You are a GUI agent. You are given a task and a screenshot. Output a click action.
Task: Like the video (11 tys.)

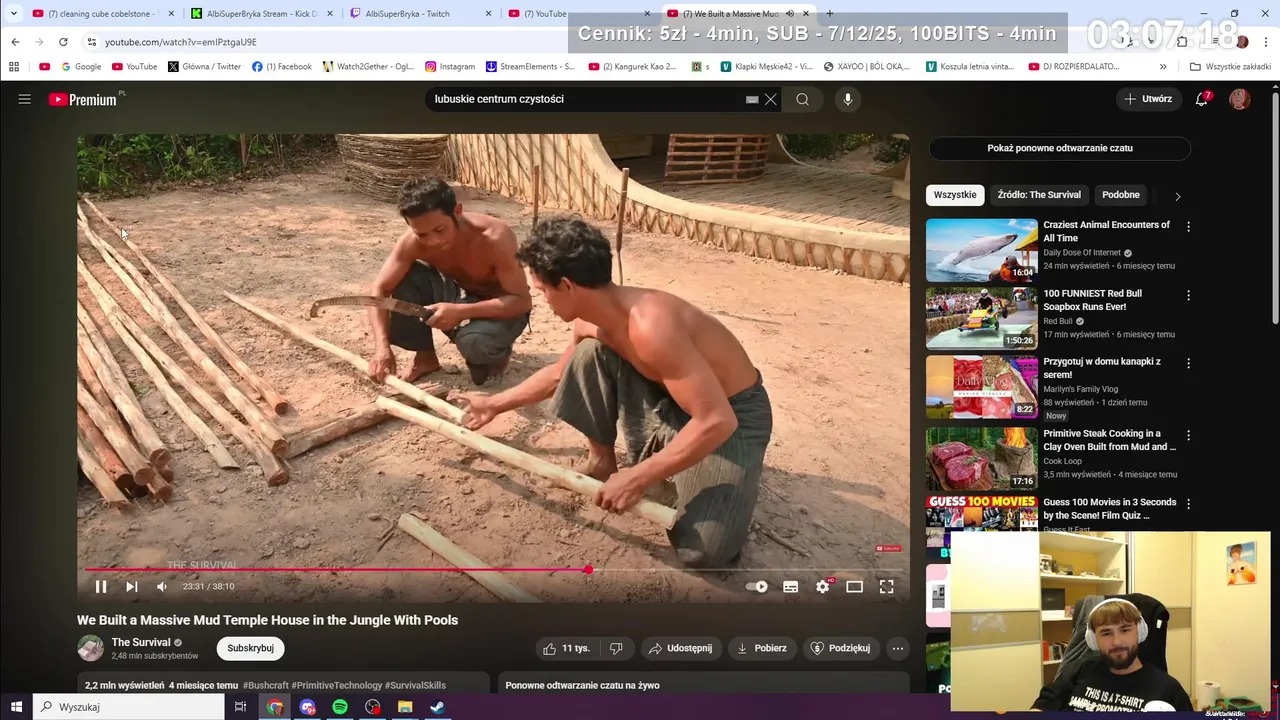pyautogui.click(x=567, y=648)
